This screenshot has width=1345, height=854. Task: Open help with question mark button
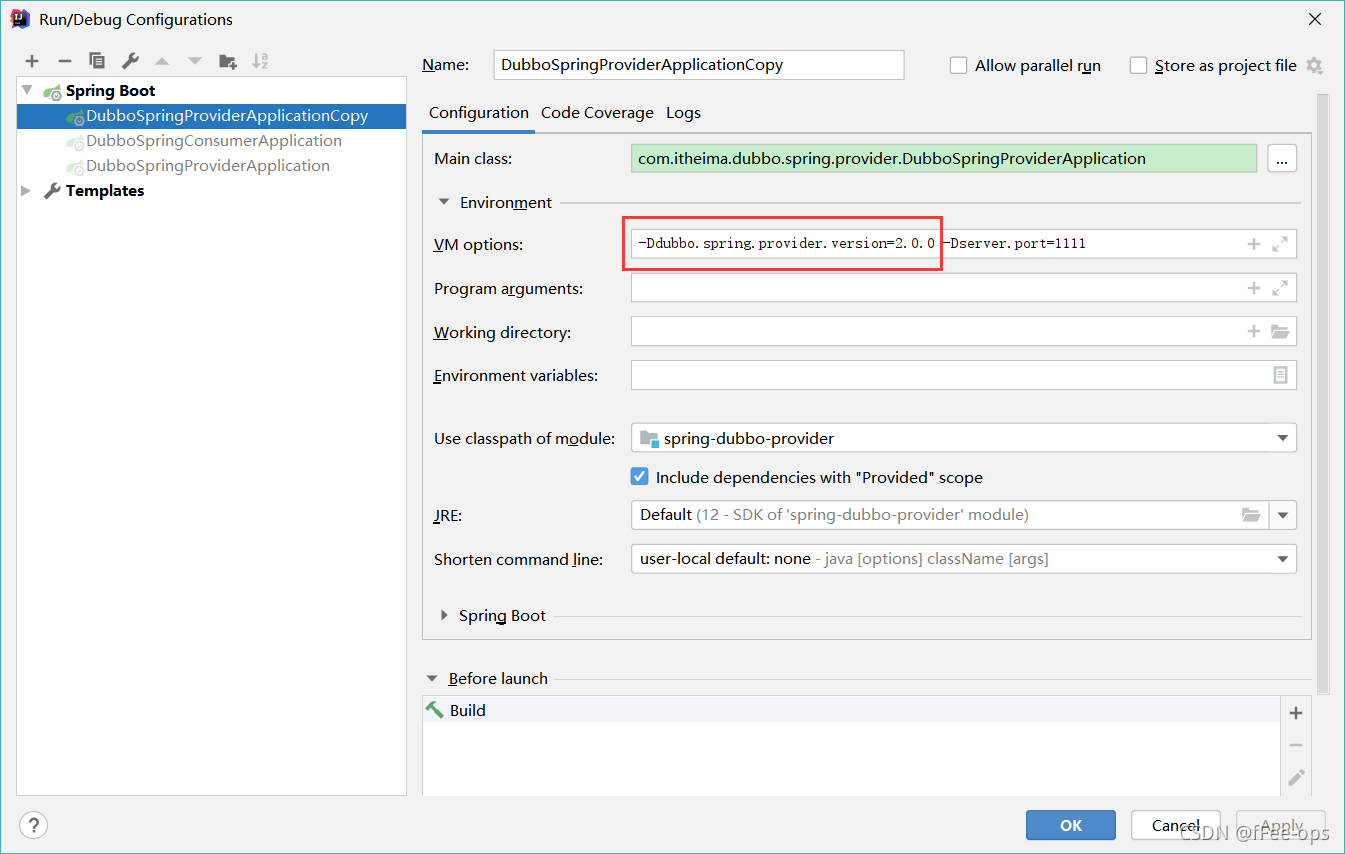[34, 825]
